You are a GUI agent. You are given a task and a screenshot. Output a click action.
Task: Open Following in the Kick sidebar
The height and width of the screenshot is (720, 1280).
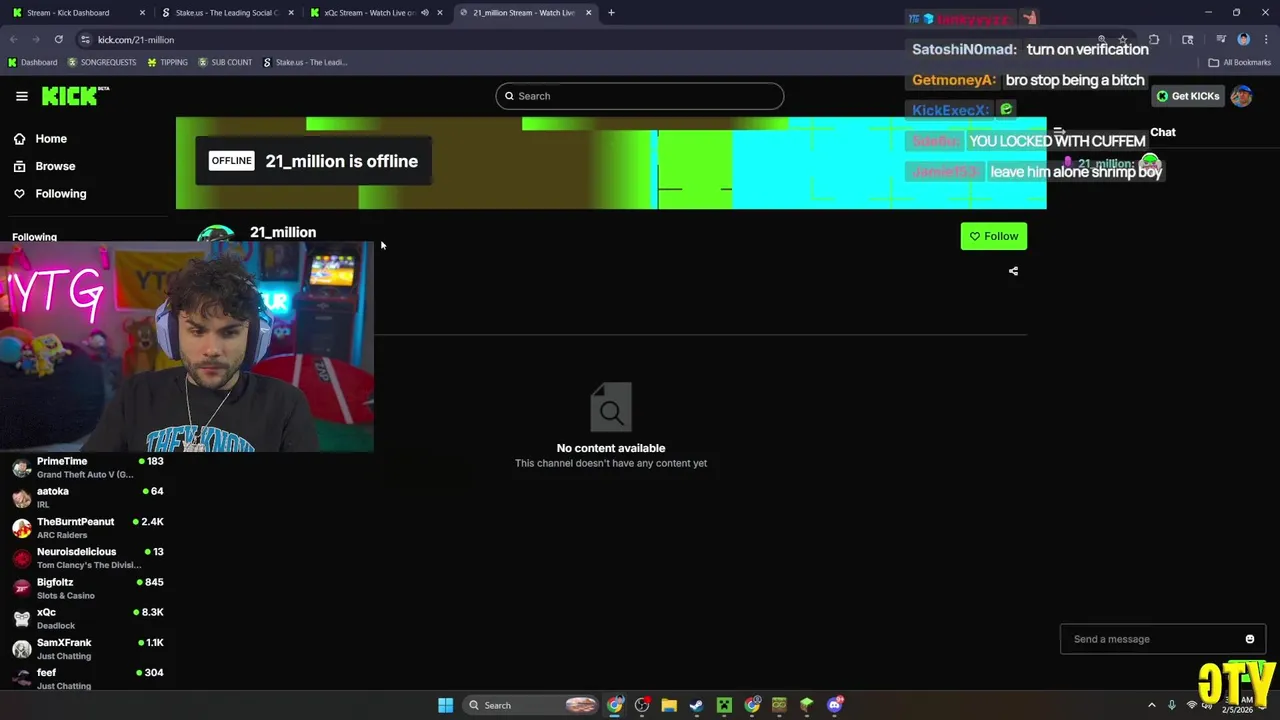point(50,194)
